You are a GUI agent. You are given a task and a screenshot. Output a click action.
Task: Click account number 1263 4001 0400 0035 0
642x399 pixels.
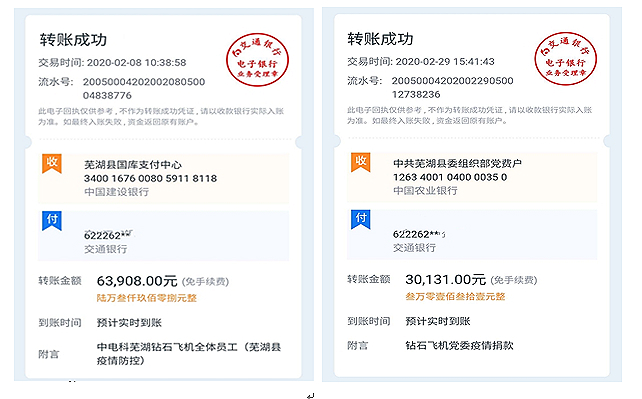coord(450,177)
